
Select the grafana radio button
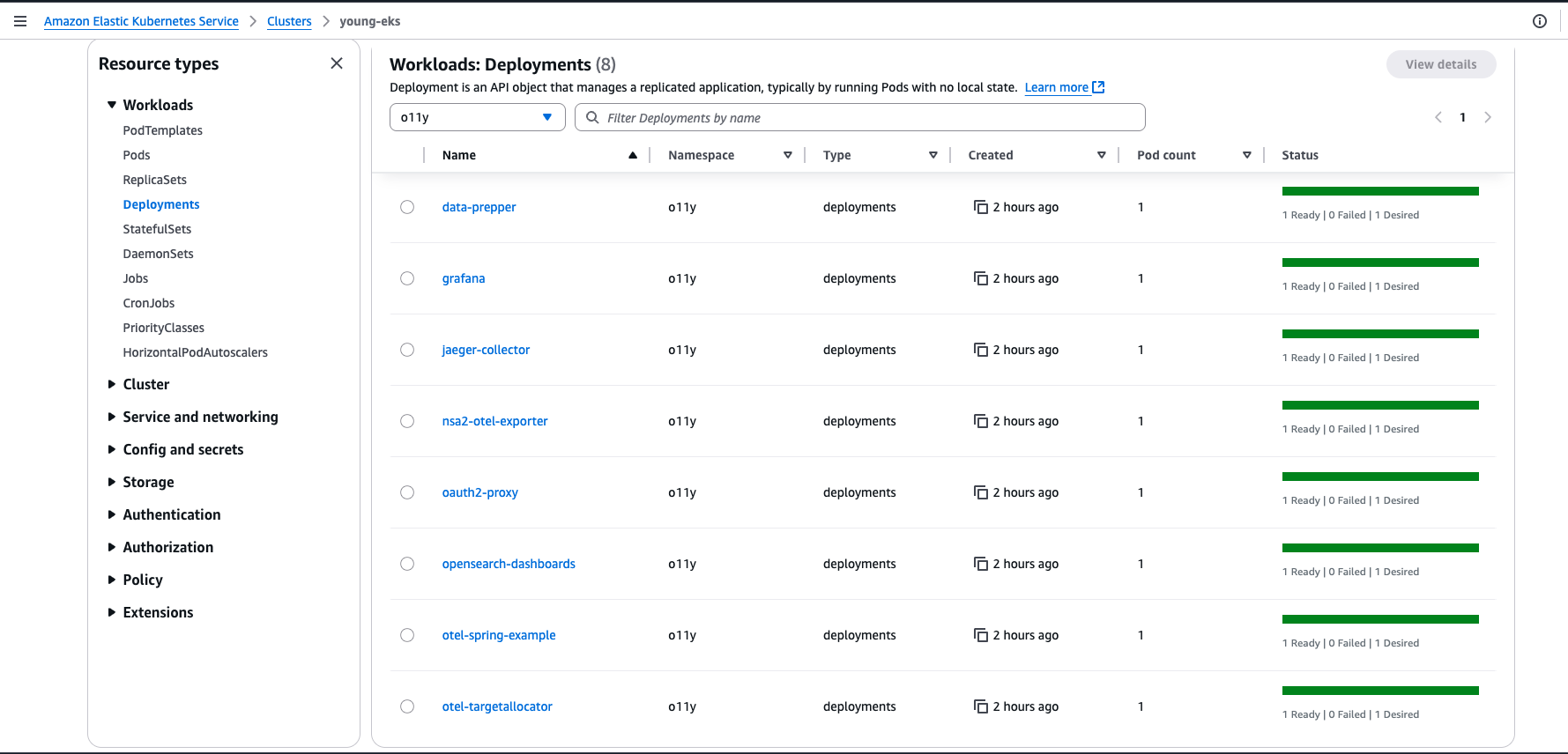click(407, 278)
